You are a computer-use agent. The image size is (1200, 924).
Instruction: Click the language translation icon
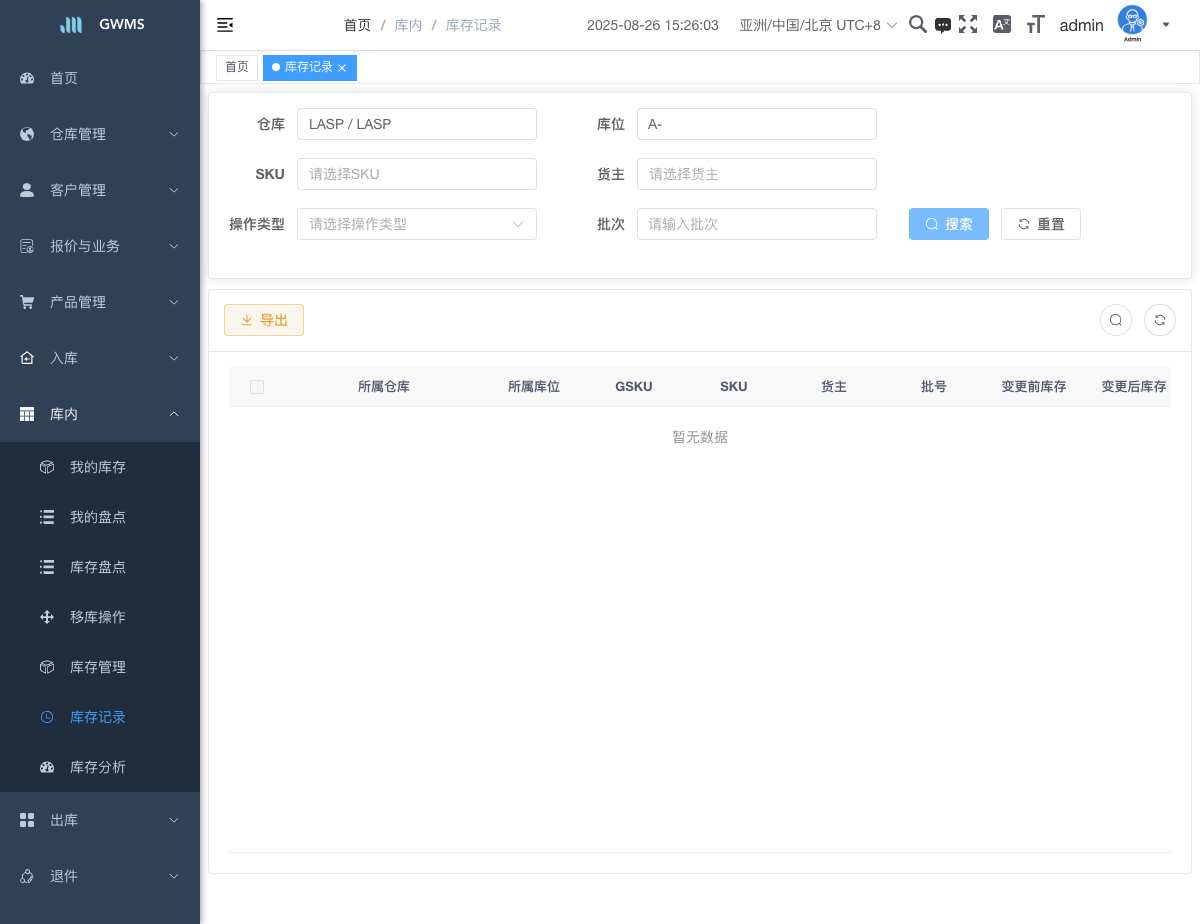pos(1001,25)
